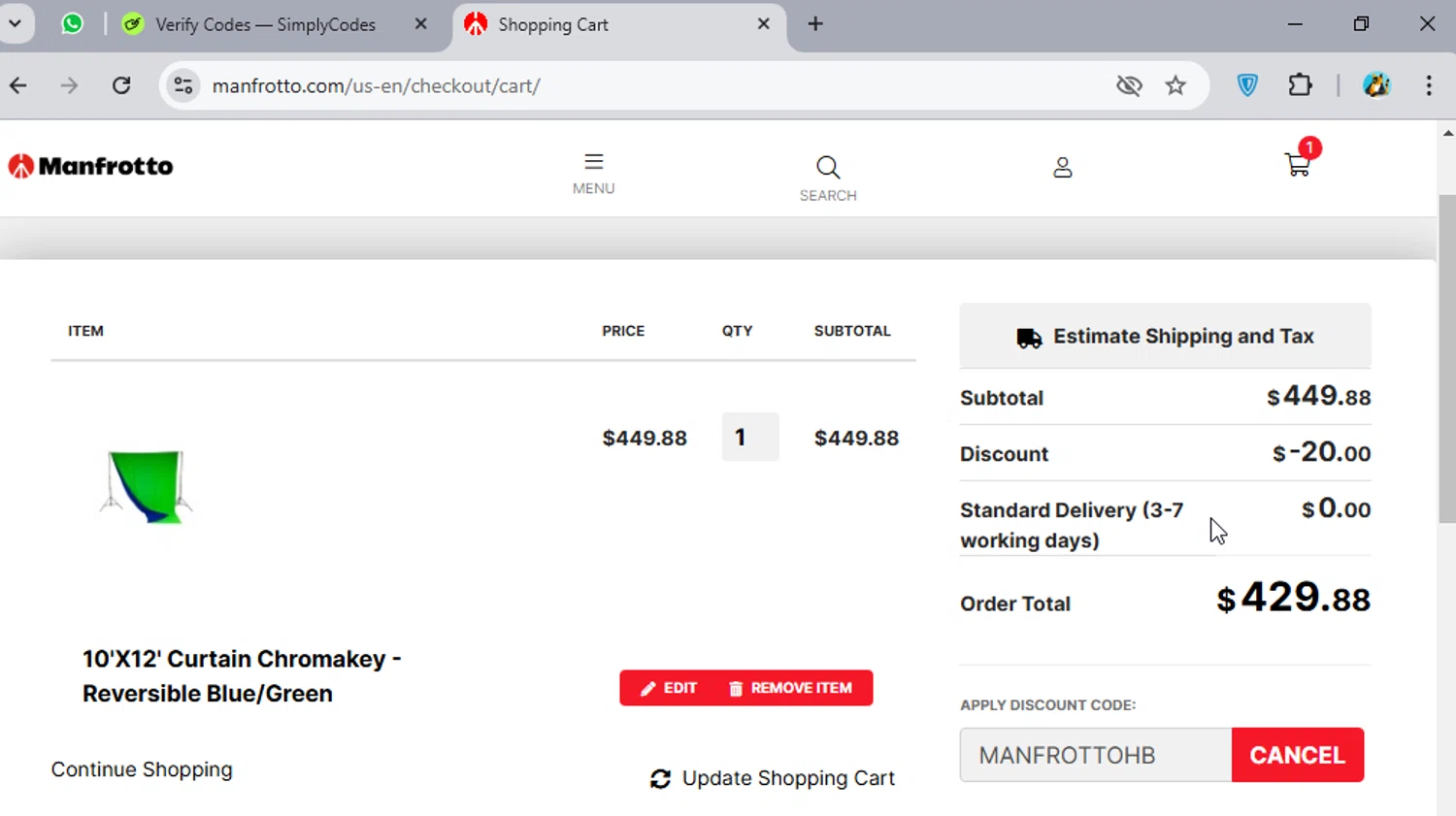Viewport: 1456px width, 816px height.
Task: Click the browser forward arrow
Action: point(69,85)
